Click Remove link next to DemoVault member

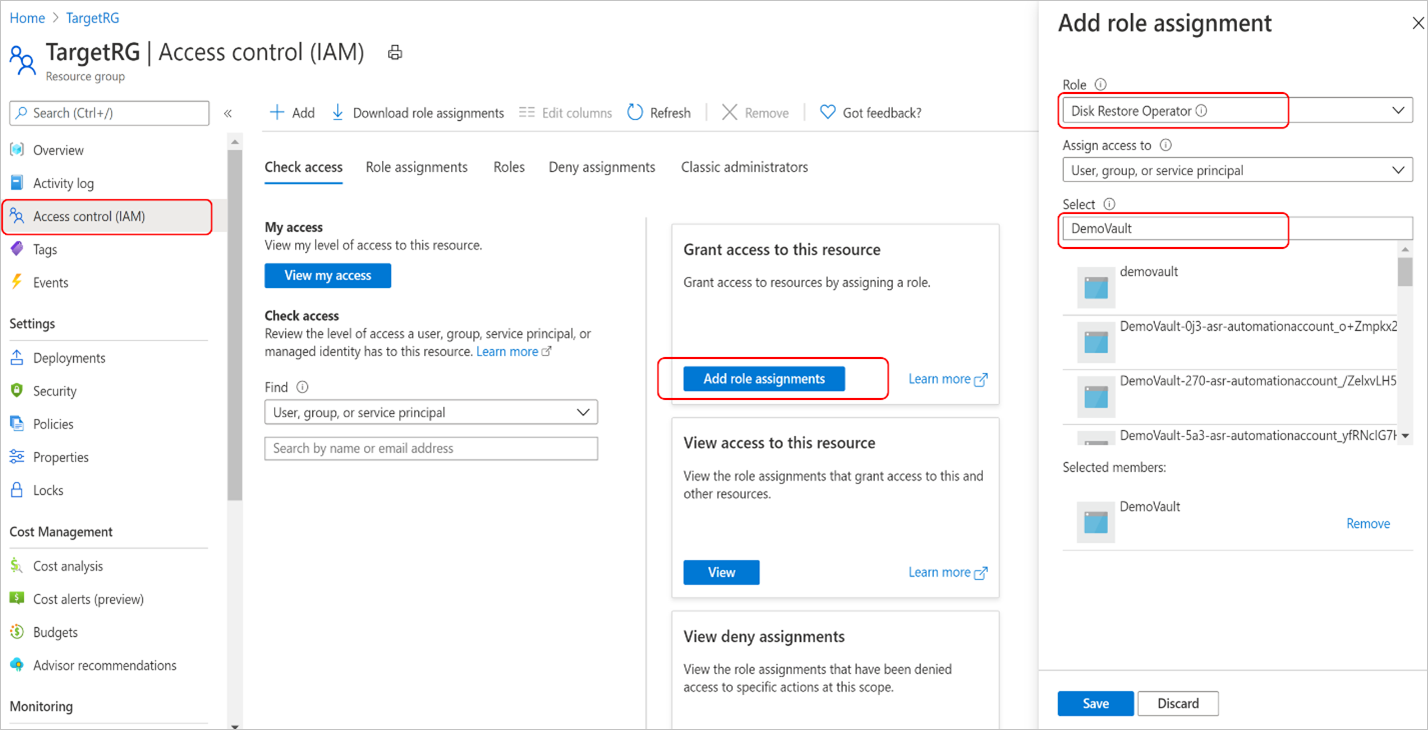tap(1368, 523)
